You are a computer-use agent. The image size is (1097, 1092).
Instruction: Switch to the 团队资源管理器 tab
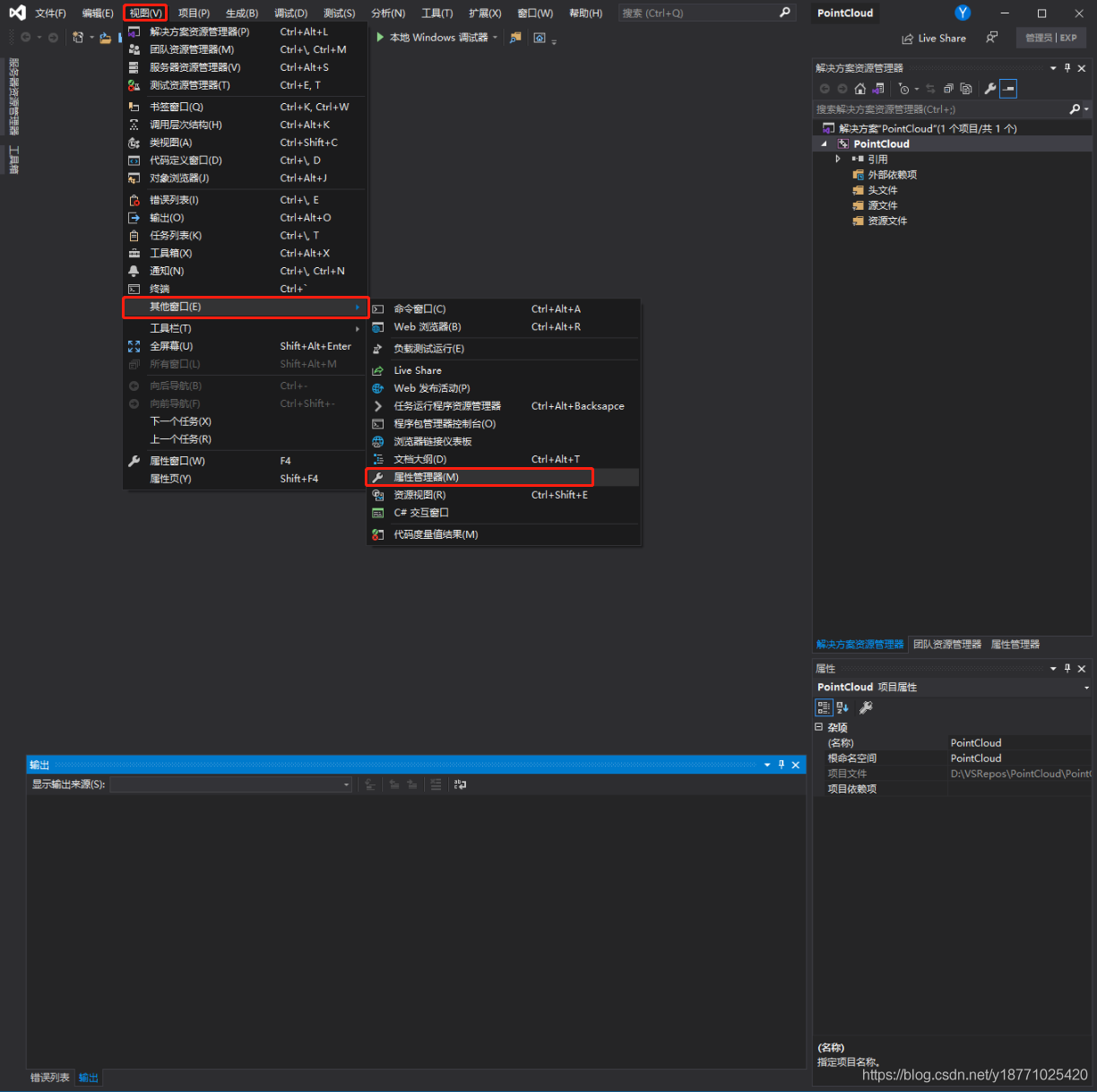(x=946, y=644)
